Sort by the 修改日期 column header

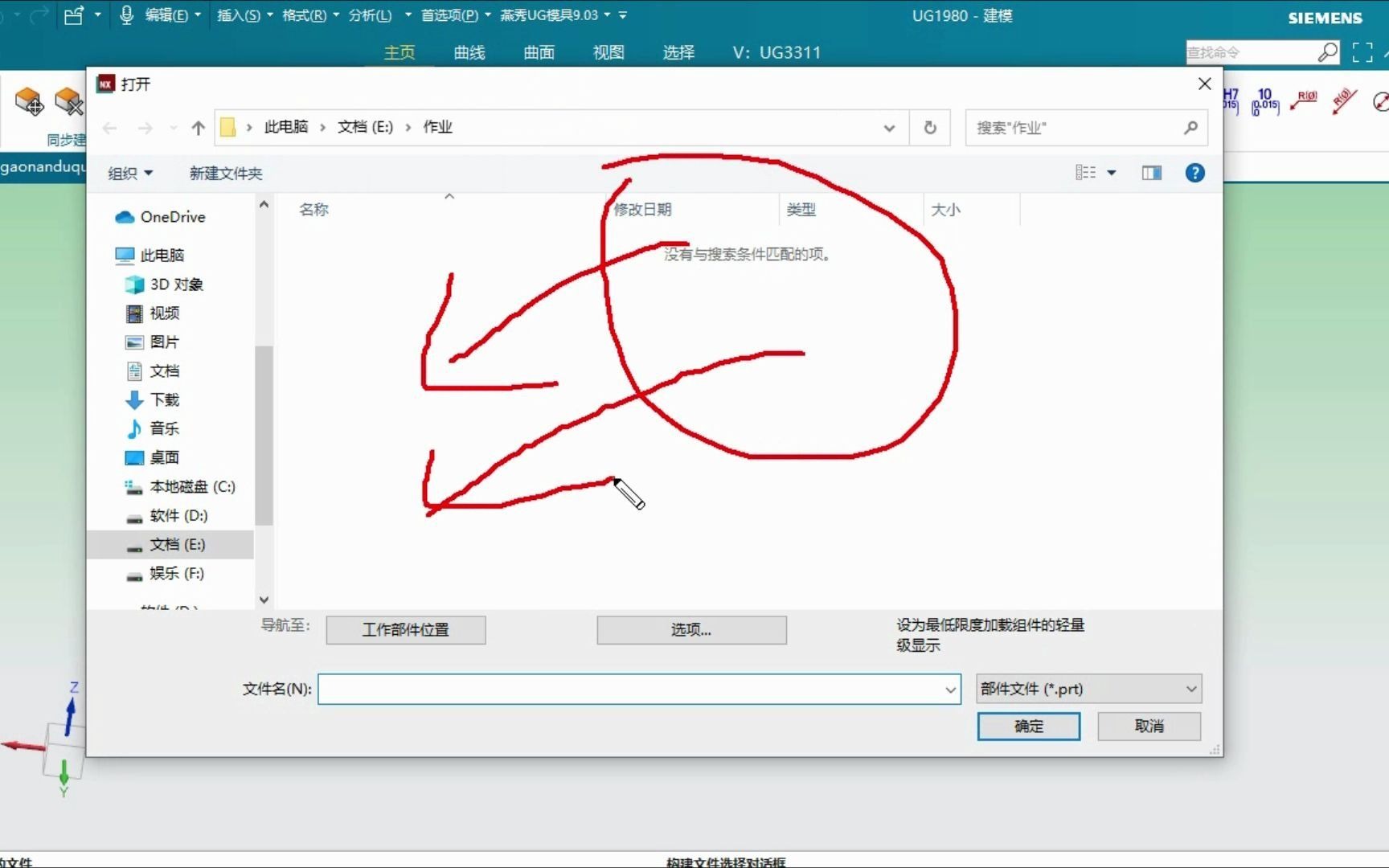[642, 210]
